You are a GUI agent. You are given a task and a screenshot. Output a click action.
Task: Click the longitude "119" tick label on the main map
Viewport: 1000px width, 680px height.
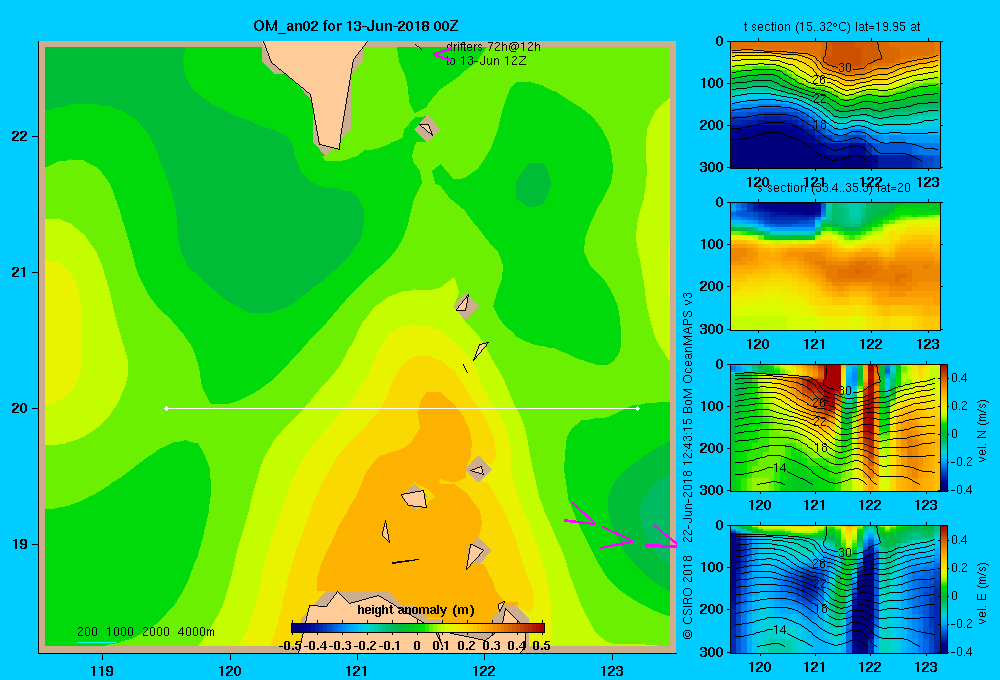pos(102,670)
